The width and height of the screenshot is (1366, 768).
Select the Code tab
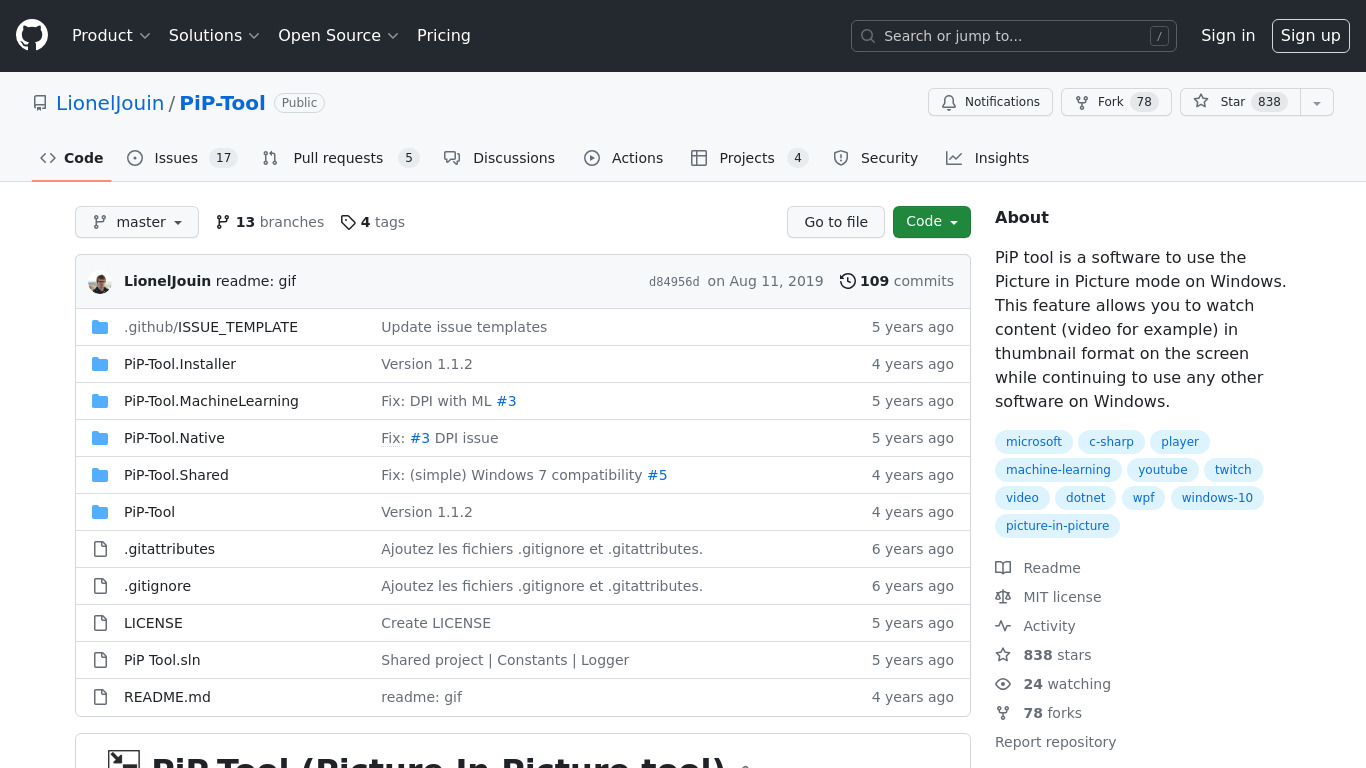click(x=72, y=158)
